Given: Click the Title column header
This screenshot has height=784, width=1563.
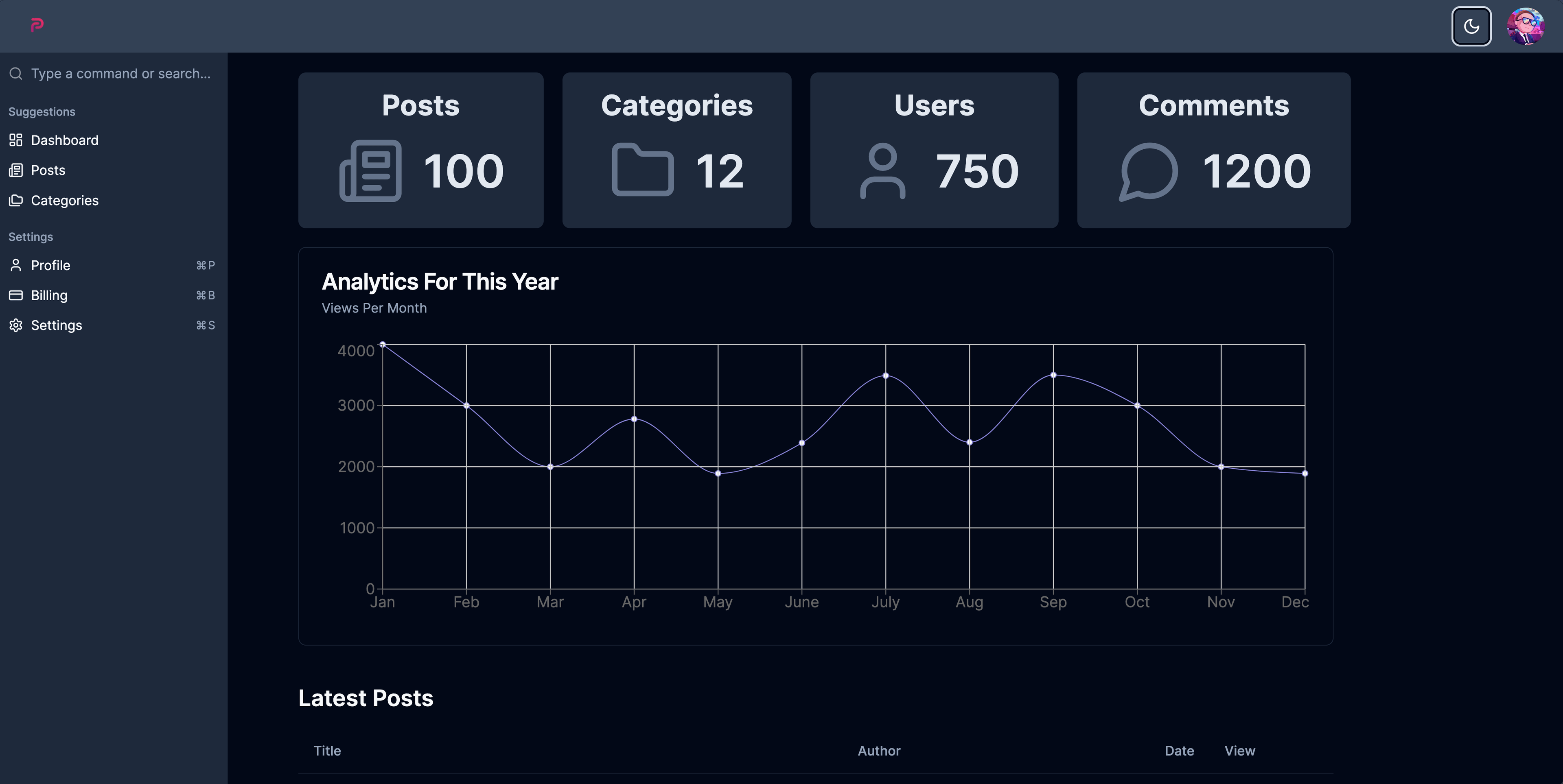Looking at the screenshot, I should pyautogui.click(x=327, y=751).
